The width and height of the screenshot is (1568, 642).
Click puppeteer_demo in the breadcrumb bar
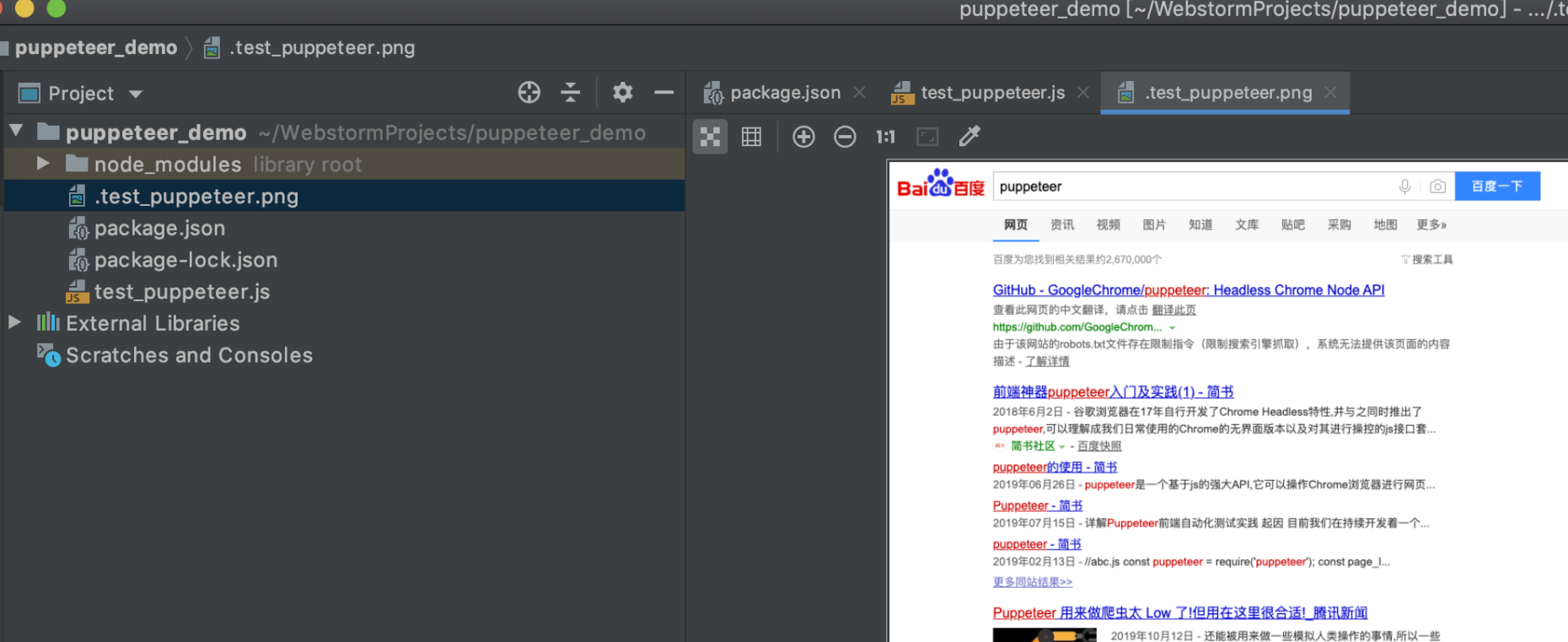click(x=96, y=47)
